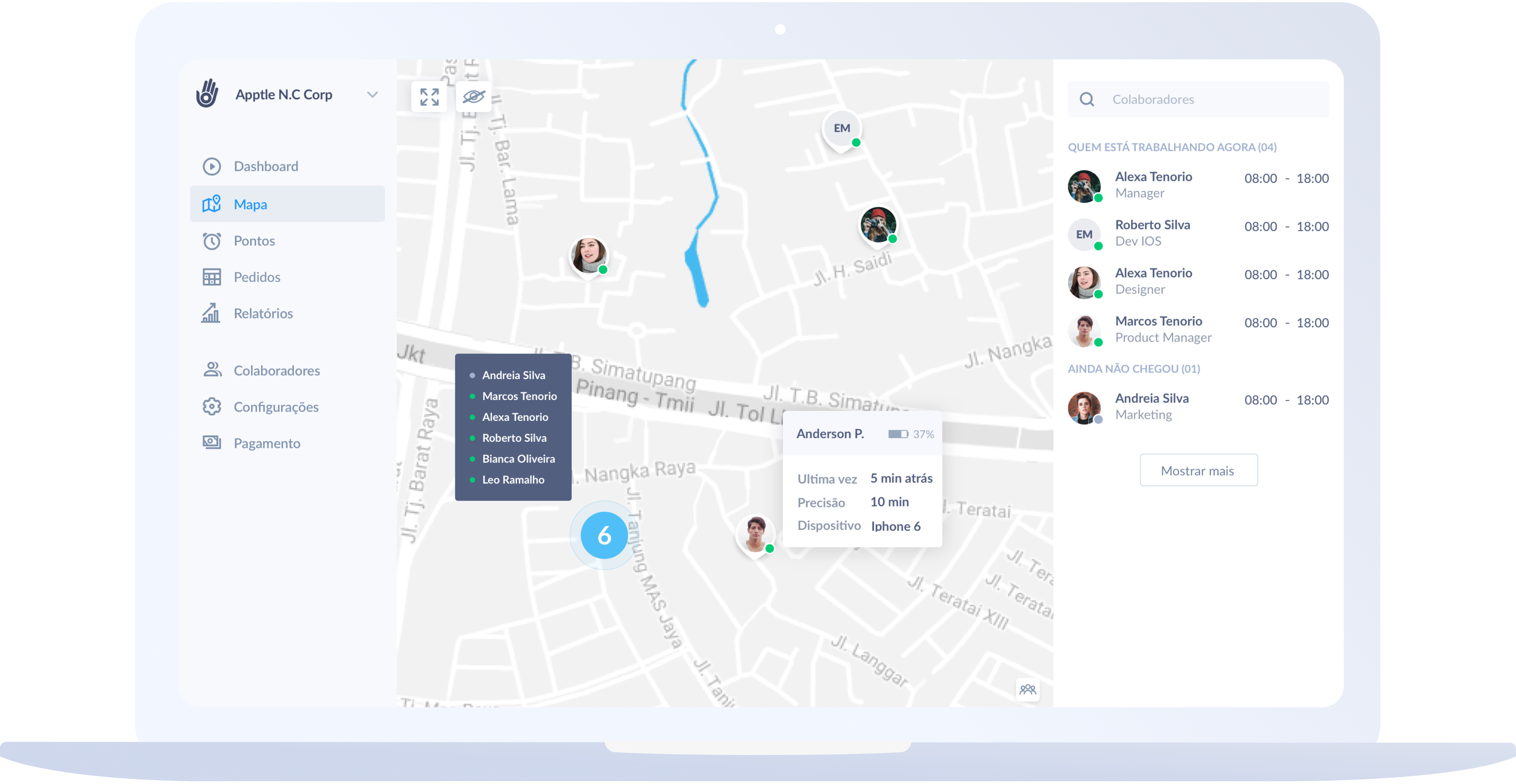Click Marcos Tenorio's avatar in list
This screenshot has height=784, width=1516.
click(1085, 331)
